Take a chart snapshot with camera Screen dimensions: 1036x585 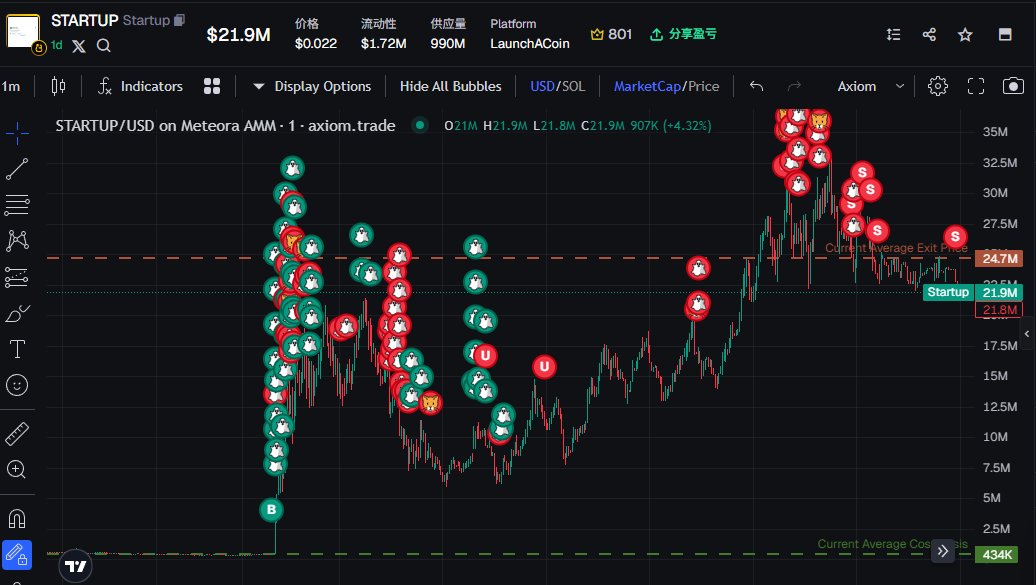tap(1013, 86)
